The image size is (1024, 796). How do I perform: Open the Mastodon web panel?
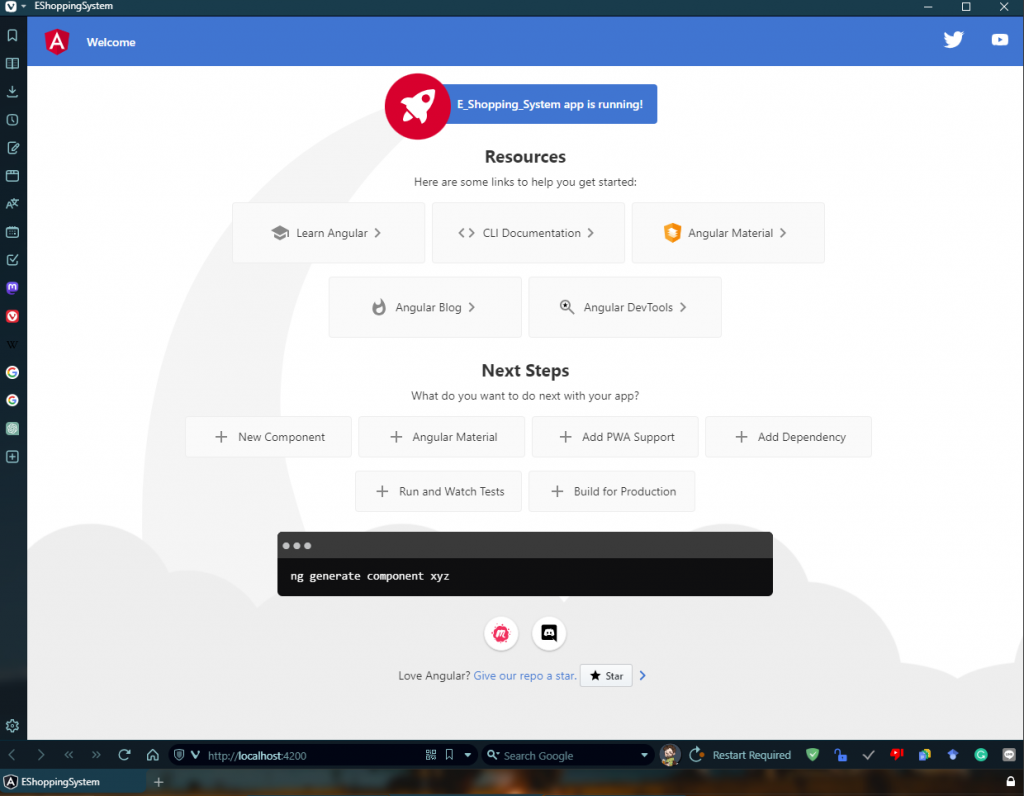tap(12, 288)
